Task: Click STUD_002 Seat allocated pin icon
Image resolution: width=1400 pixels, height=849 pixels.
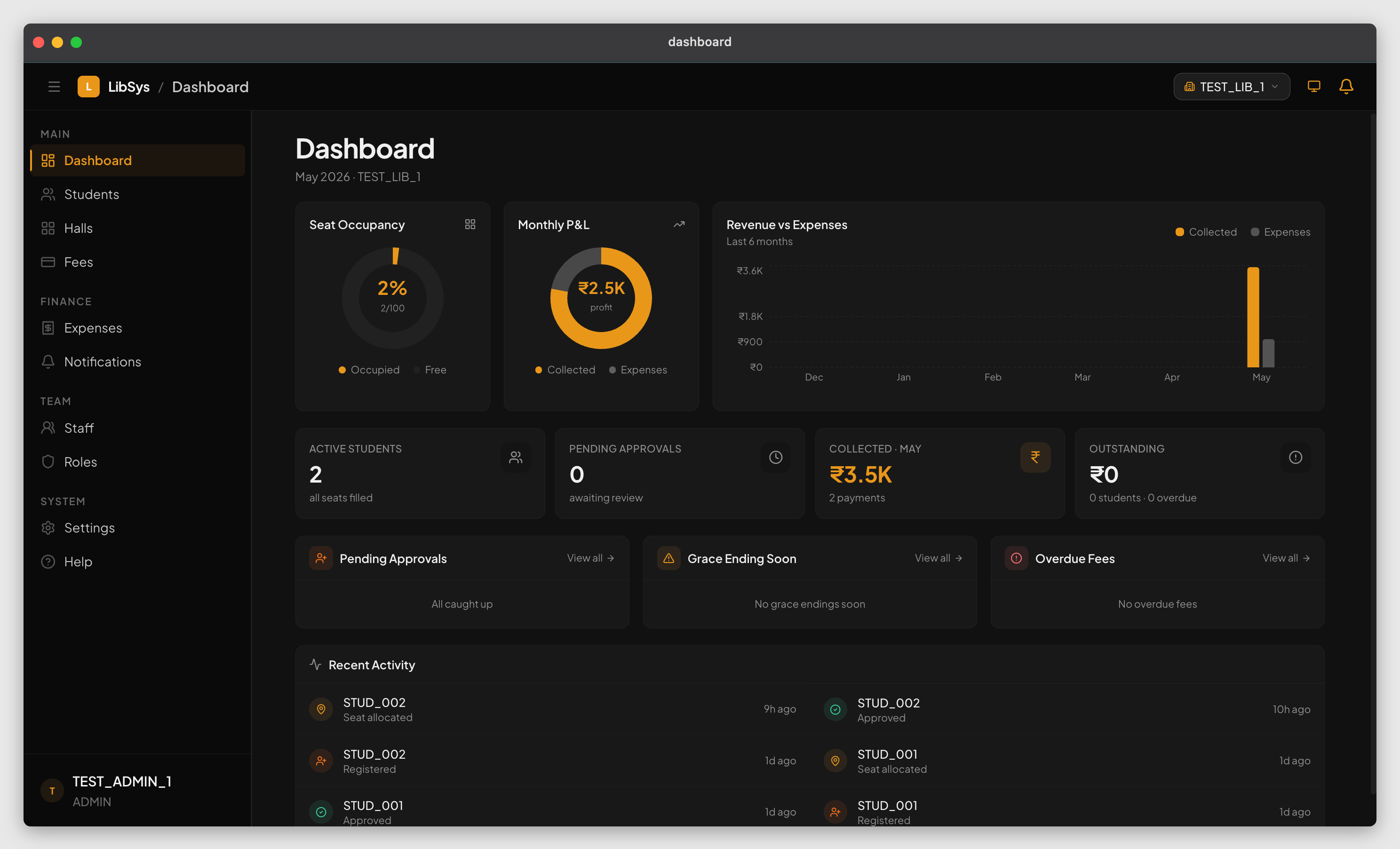Action: click(321, 709)
